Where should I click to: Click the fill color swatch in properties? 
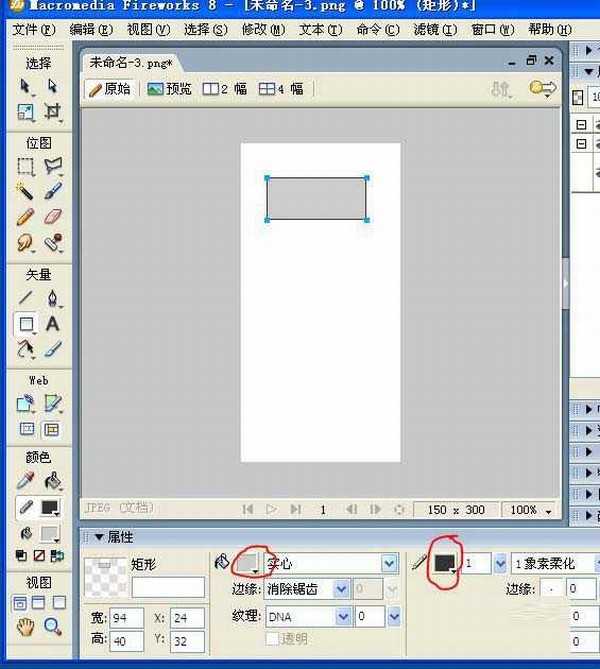point(244,564)
